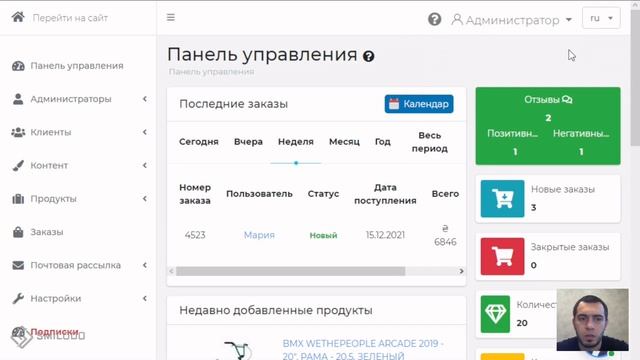The height and width of the screenshot is (360, 640).
Task: Expand the Контент sidebar chevron
Action: click(145, 165)
